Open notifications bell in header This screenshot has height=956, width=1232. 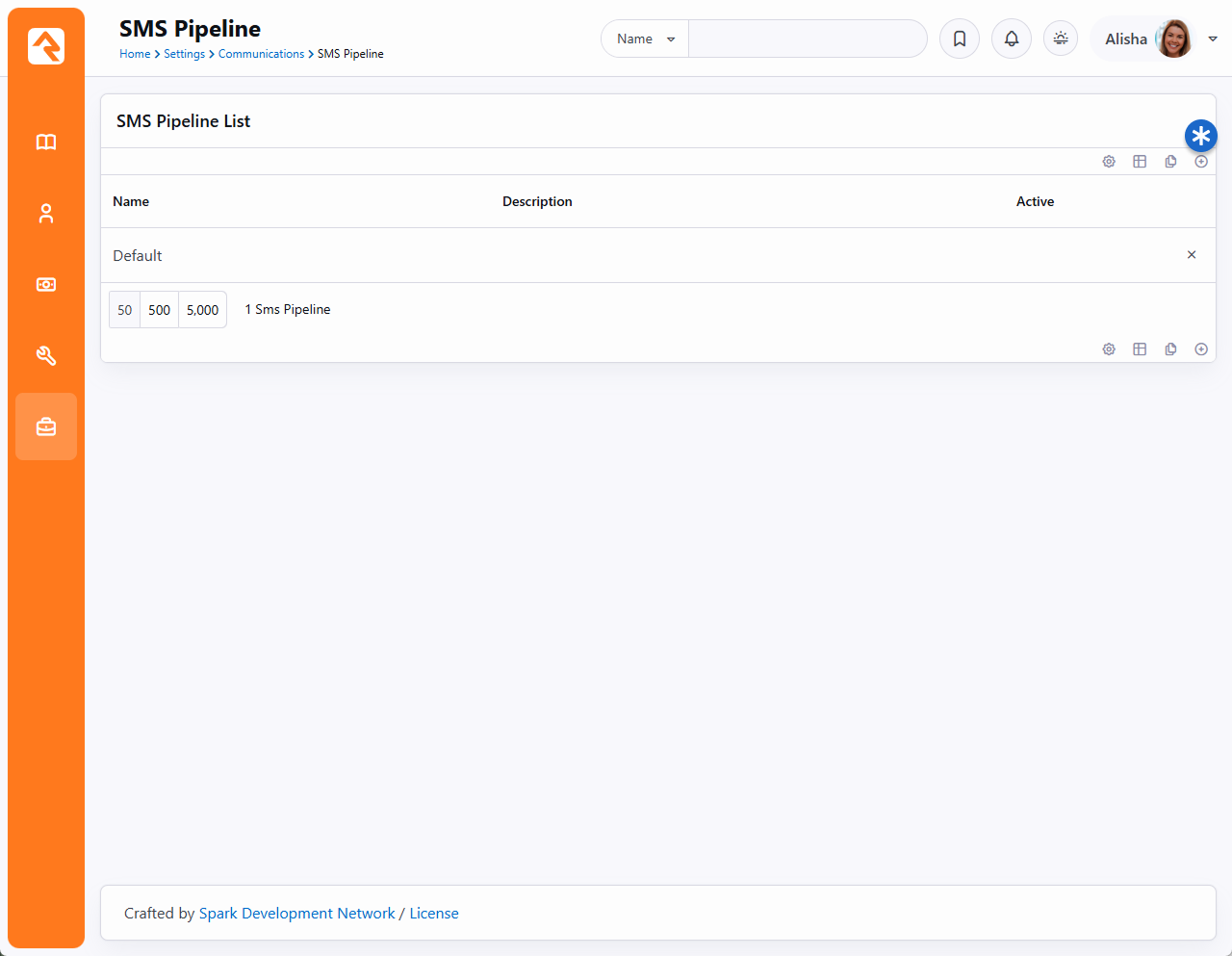pos(1012,39)
